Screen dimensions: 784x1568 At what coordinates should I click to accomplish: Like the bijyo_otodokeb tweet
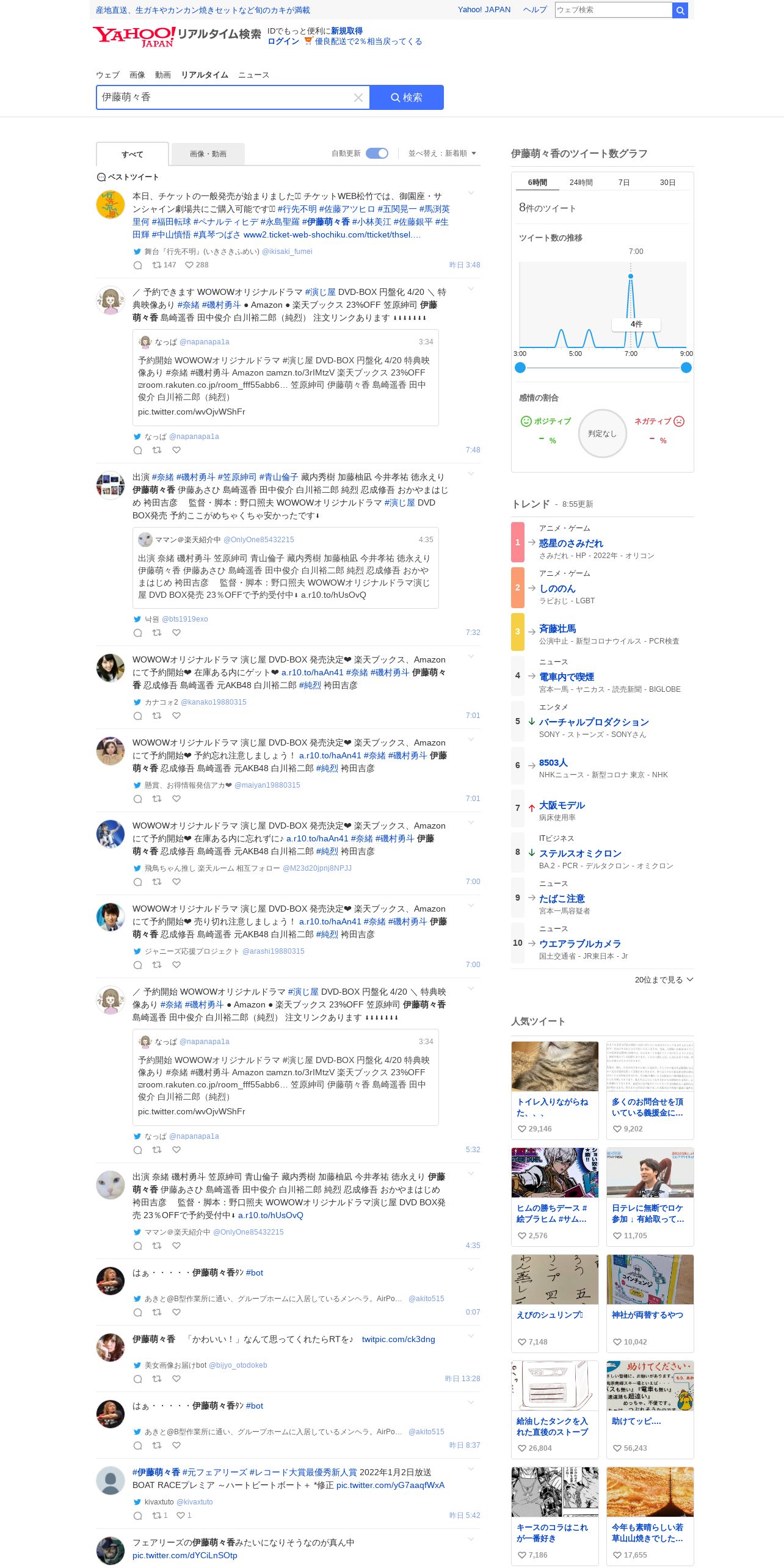pyautogui.click(x=176, y=1379)
